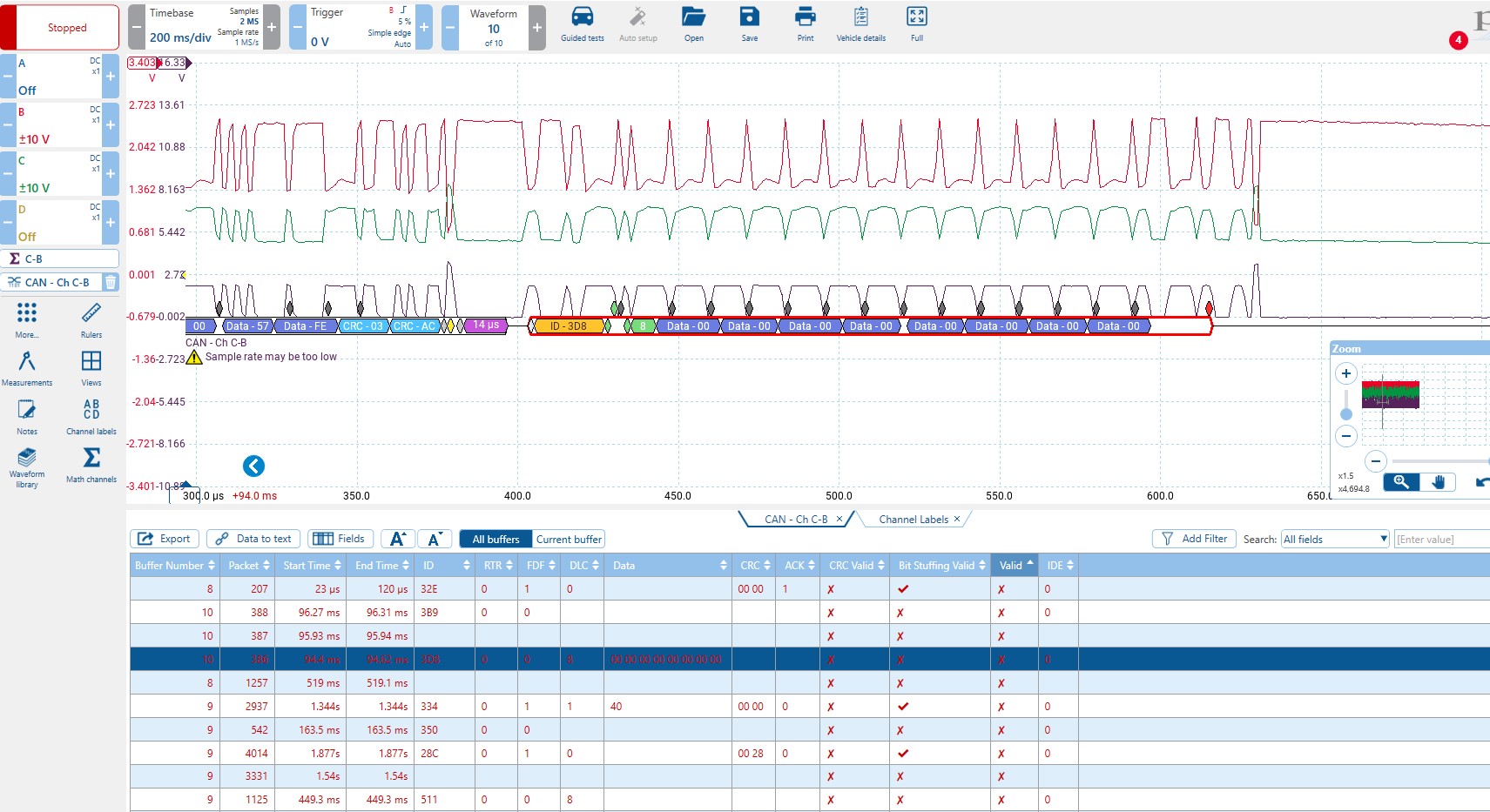Click the Export button
This screenshot has height=812, width=1490.
[165, 539]
